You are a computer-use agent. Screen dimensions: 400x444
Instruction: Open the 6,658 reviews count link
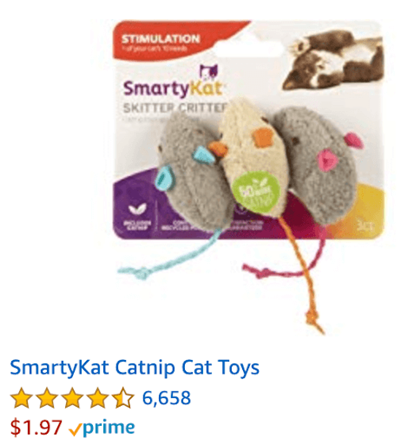click(x=167, y=398)
